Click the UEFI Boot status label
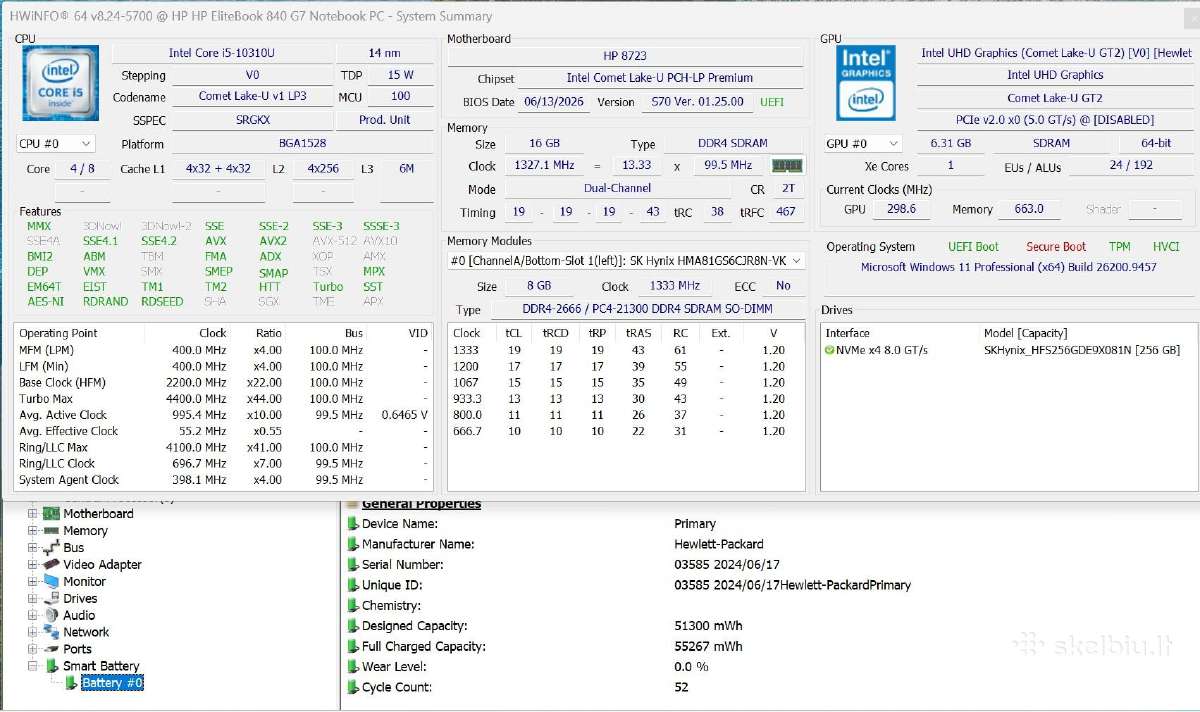The image size is (1200, 712). [973, 247]
